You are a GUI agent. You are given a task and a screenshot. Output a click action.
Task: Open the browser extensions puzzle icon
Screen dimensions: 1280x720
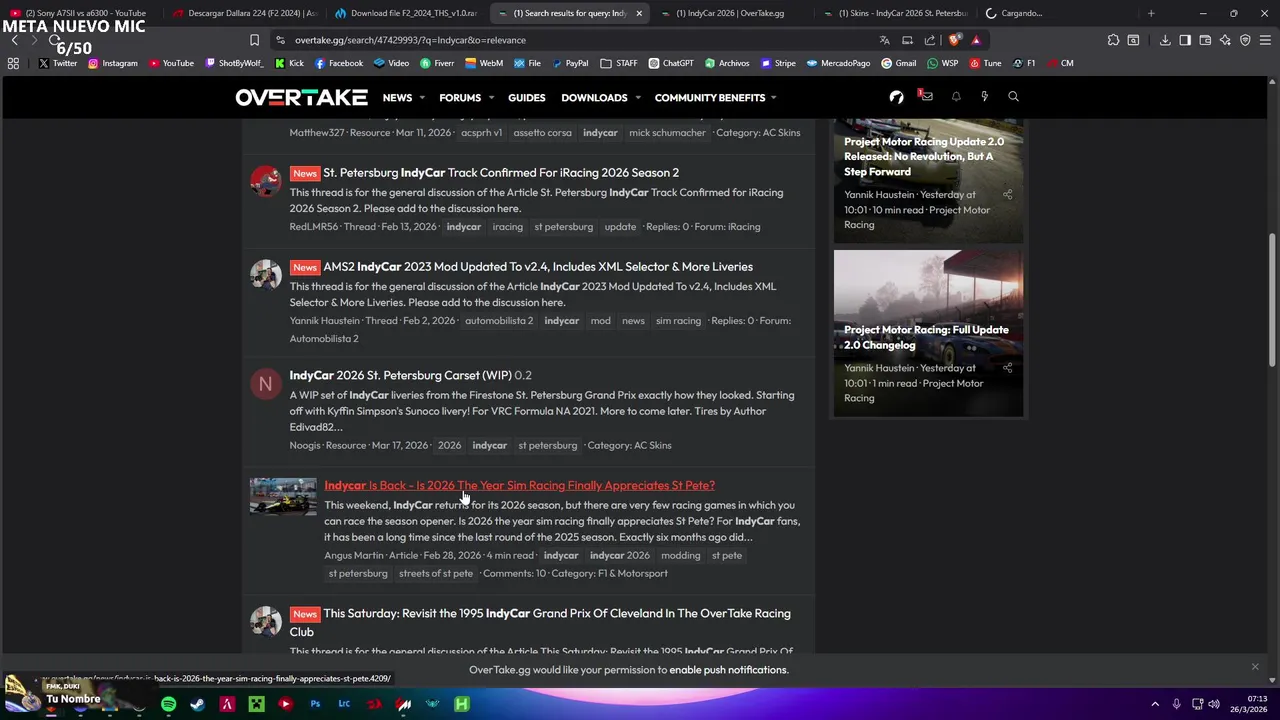point(1113,40)
